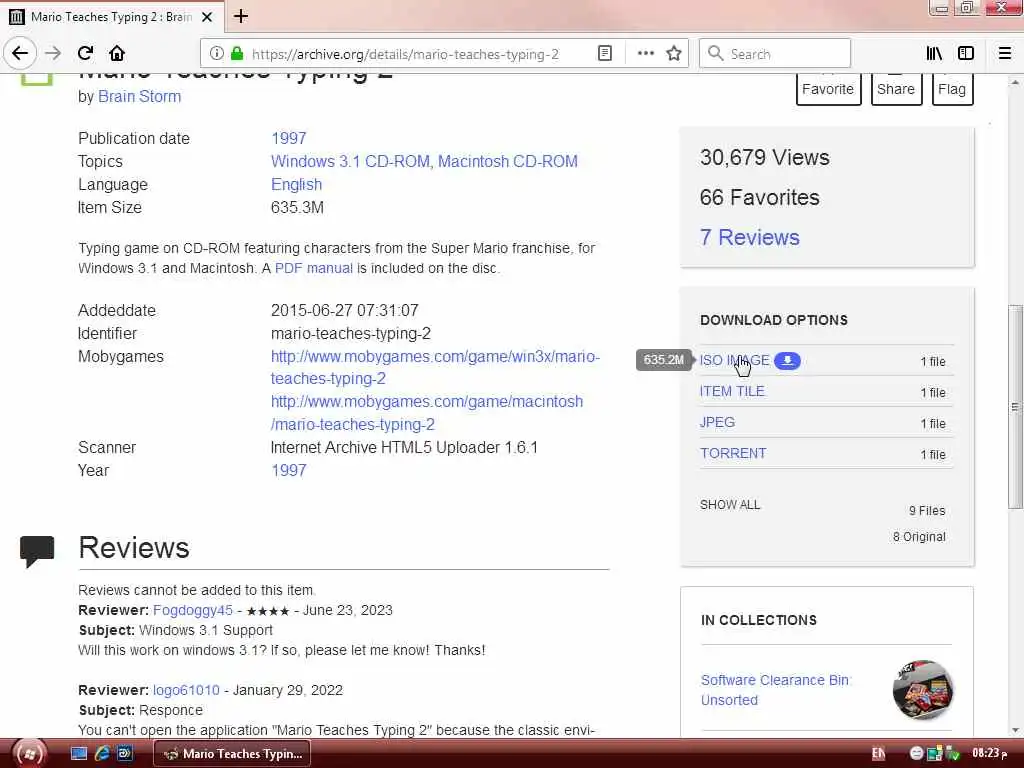Click the green secure padlock icon
This screenshot has width=1024, height=768.
point(237,54)
